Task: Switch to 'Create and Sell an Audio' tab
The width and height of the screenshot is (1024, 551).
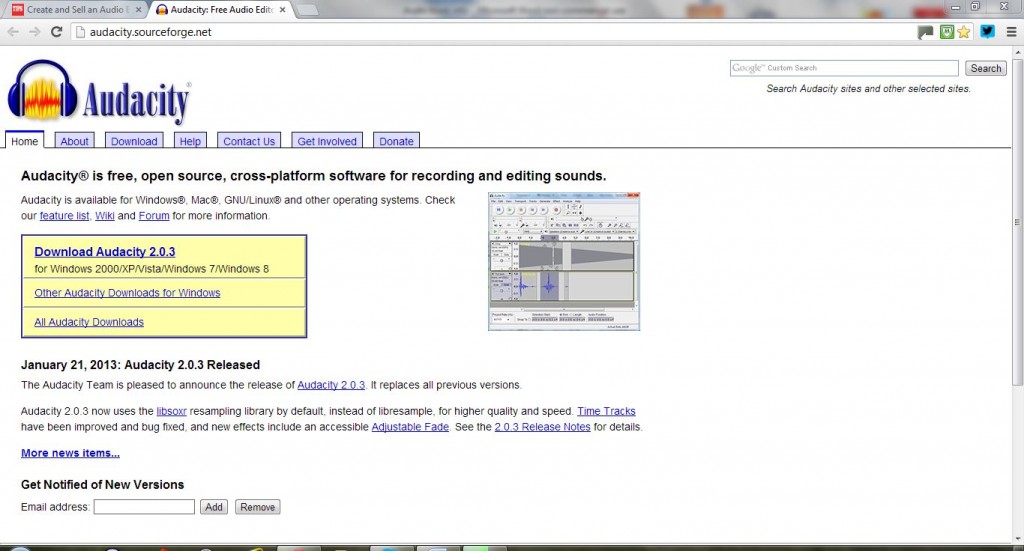Action: [74, 10]
